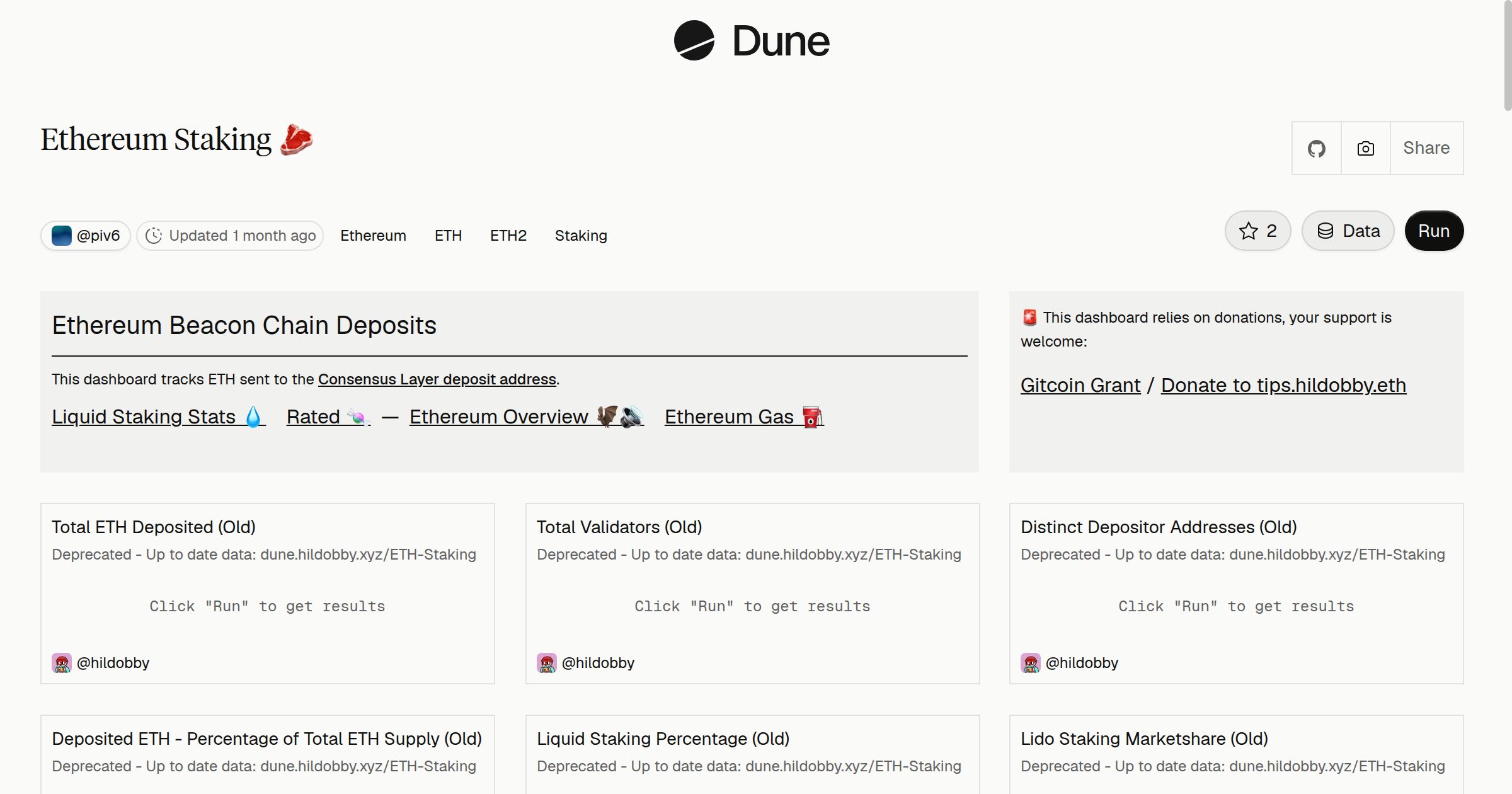Screen dimensions: 1512x794
Task: Select the Ethereum tag
Action: [373, 236]
